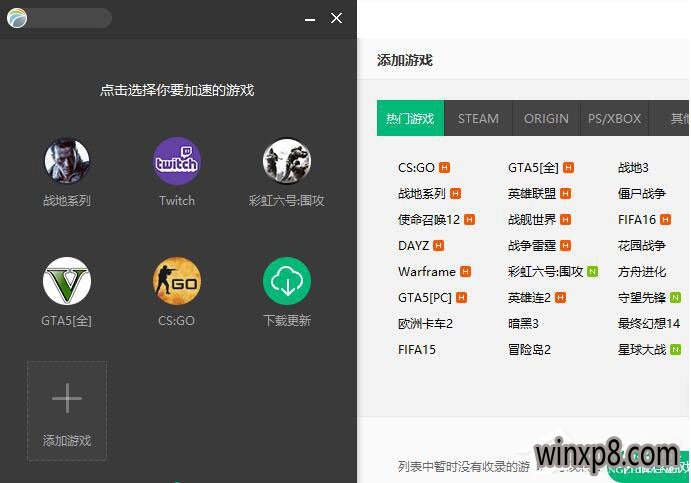
Task: Click orange H badge beside DAYZ
Action: pos(438,245)
